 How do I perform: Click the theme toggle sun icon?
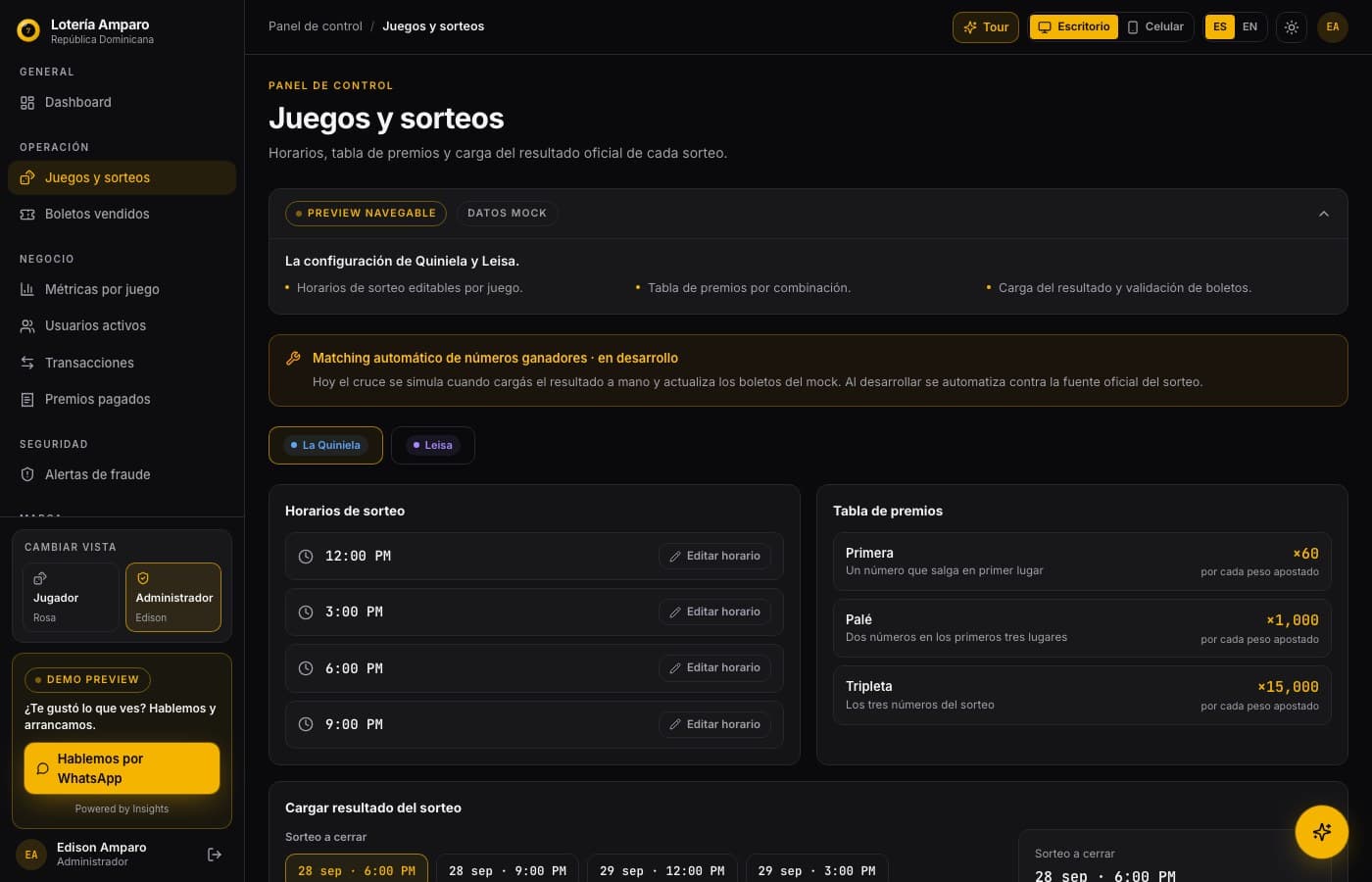tap(1292, 27)
